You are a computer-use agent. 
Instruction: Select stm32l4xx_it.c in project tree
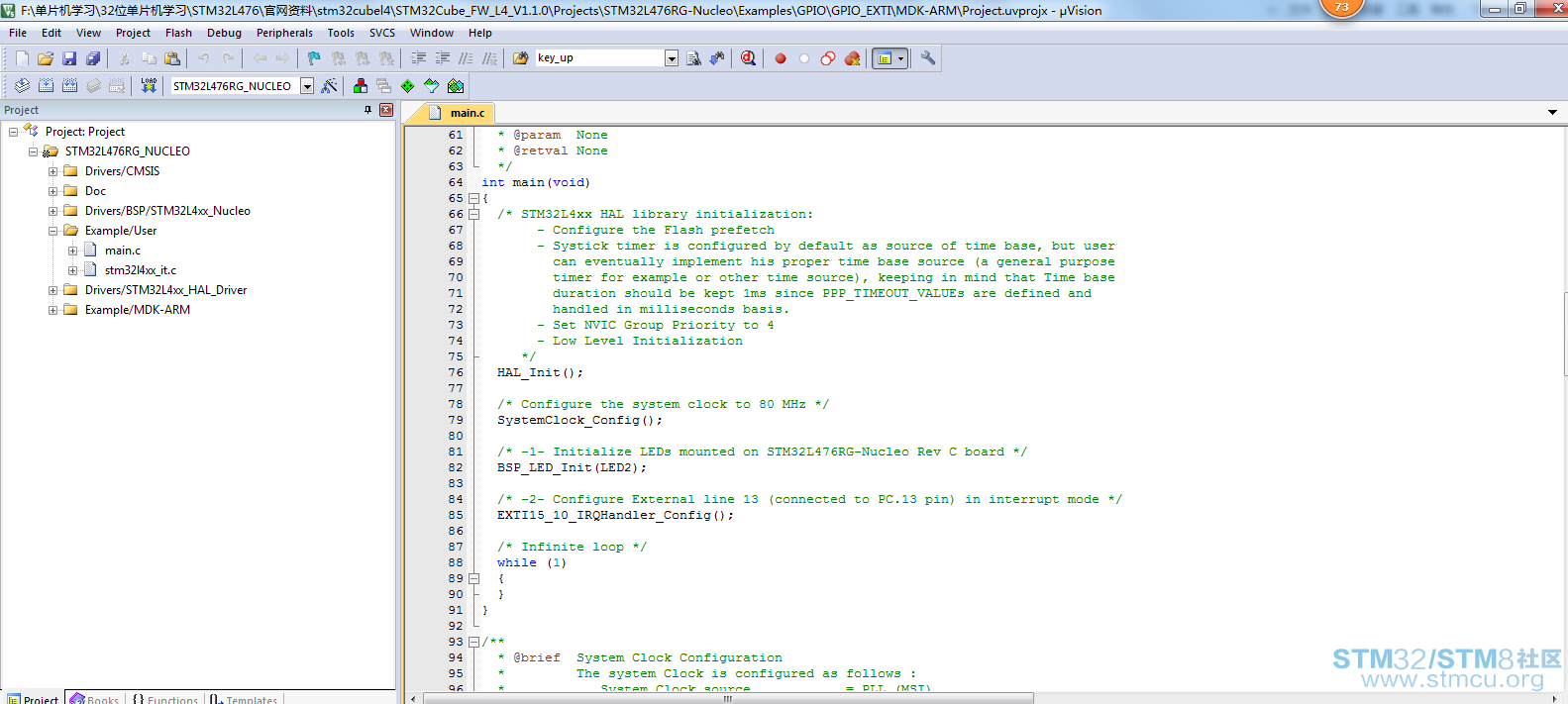(141, 270)
